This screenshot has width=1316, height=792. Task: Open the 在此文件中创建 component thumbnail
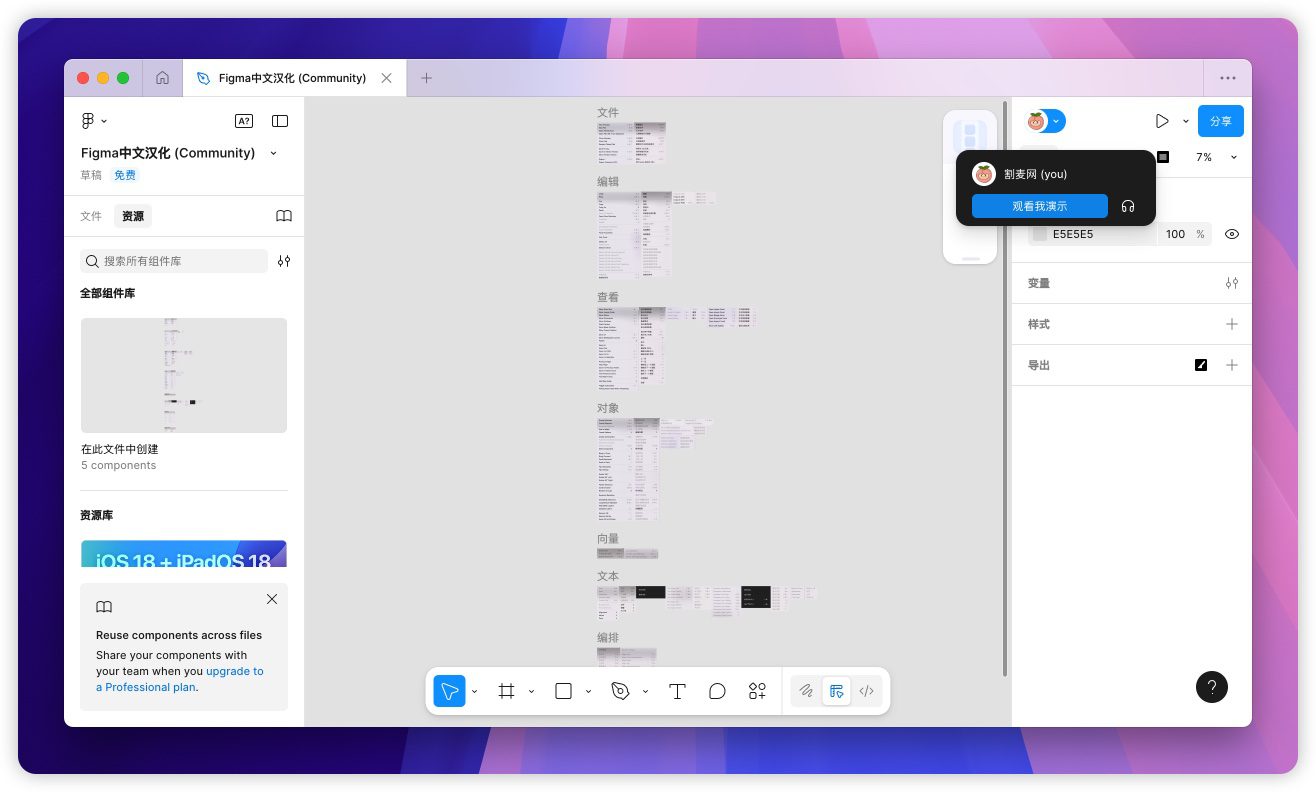pos(184,375)
